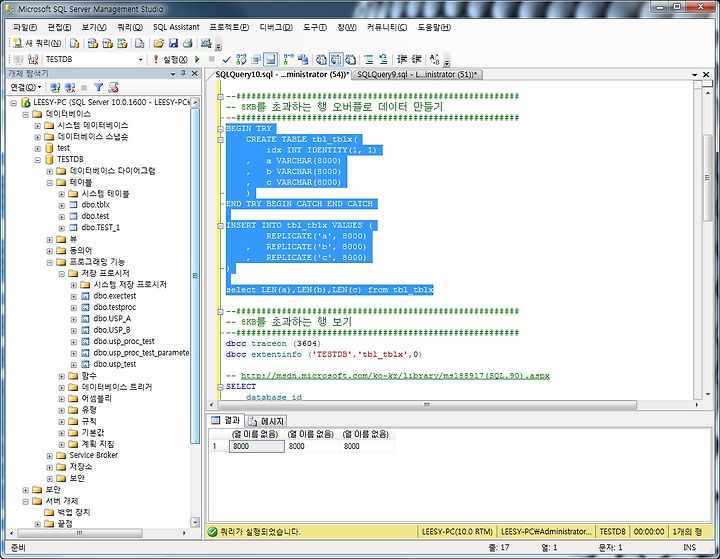Image resolution: width=720 pixels, height=559 pixels.
Task: Click the Results to File icon
Action: tap(351, 59)
